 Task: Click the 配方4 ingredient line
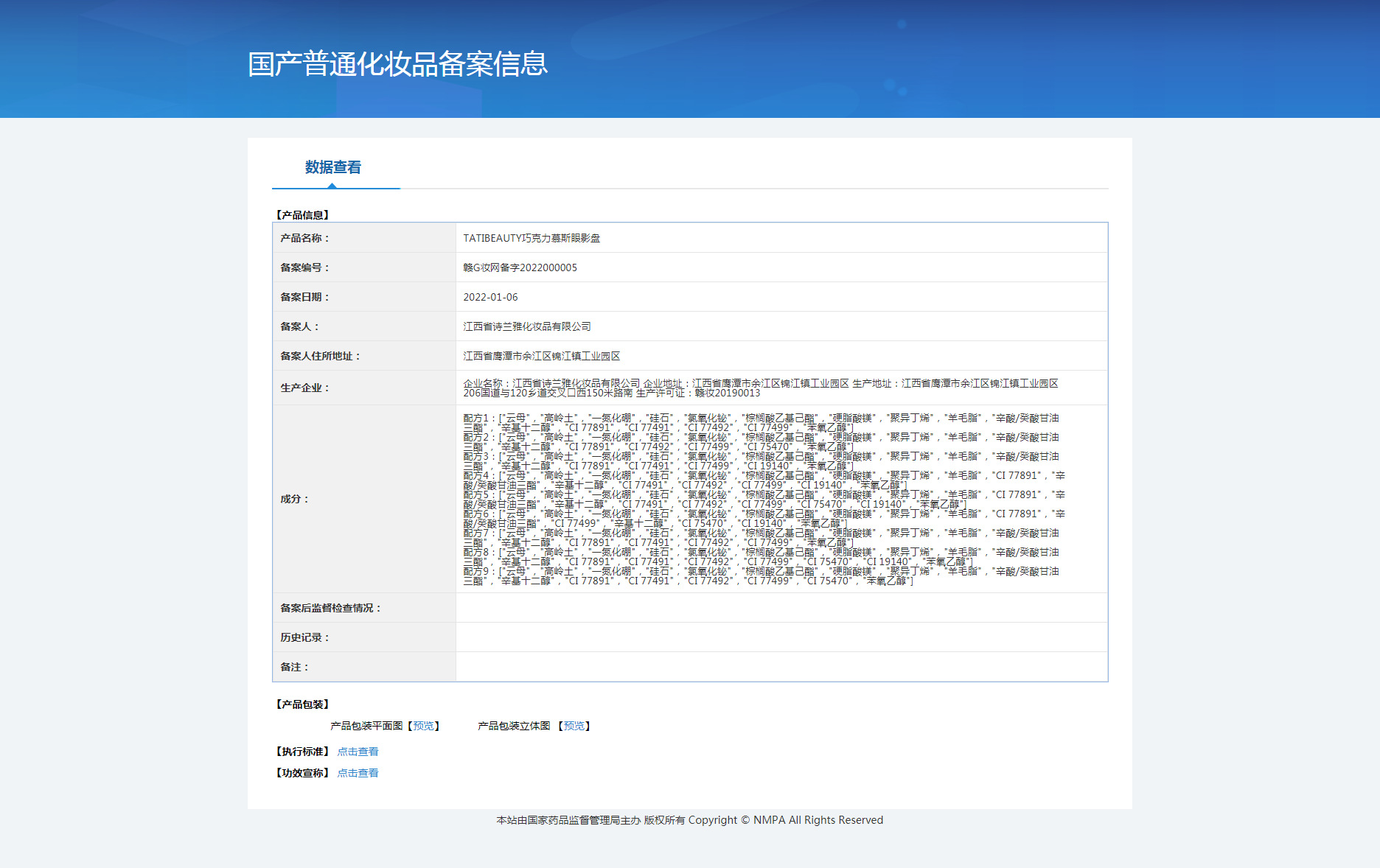(764, 480)
